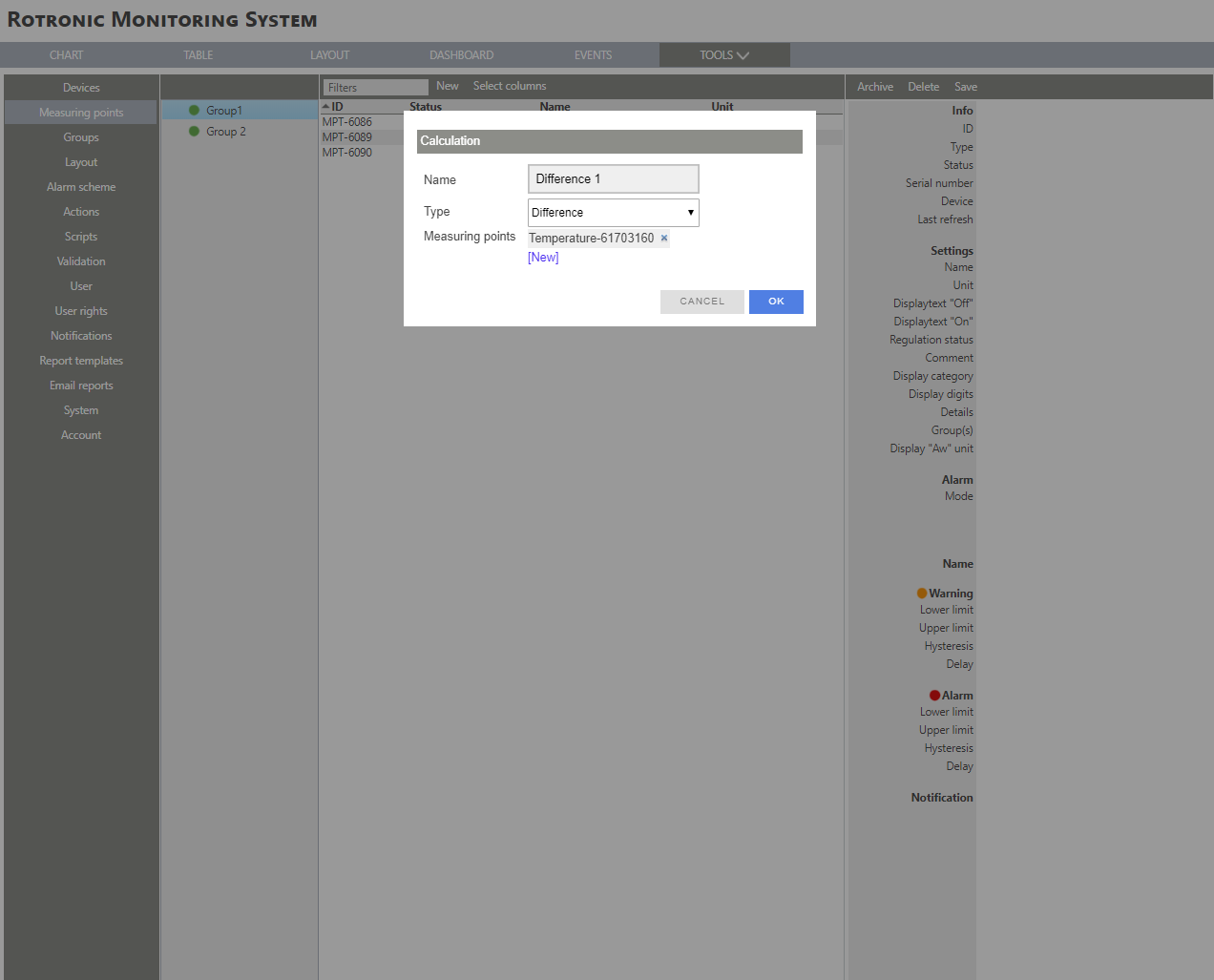Switch to the CHART tab
This screenshot has width=1214, height=980.
tap(67, 55)
